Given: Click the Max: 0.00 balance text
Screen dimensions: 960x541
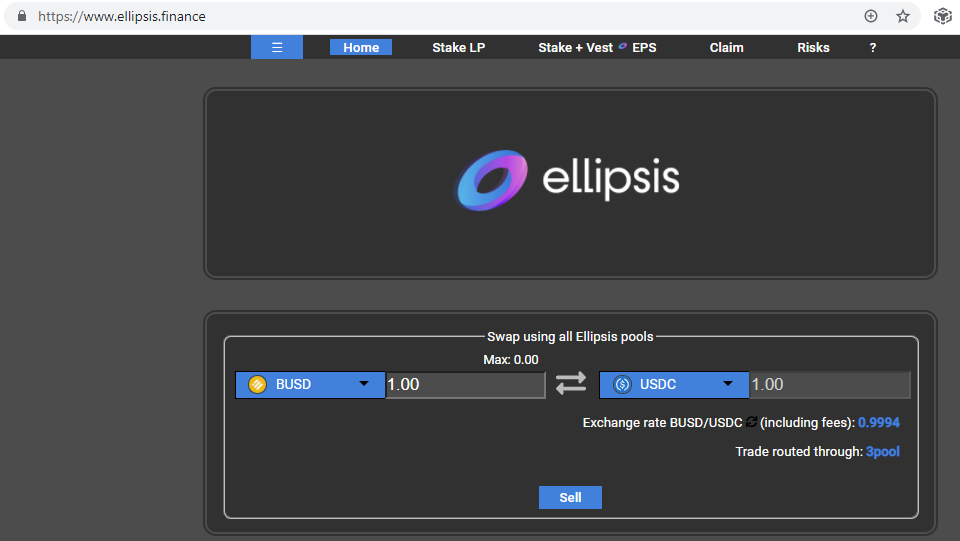Looking at the screenshot, I should tap(511, 360).
